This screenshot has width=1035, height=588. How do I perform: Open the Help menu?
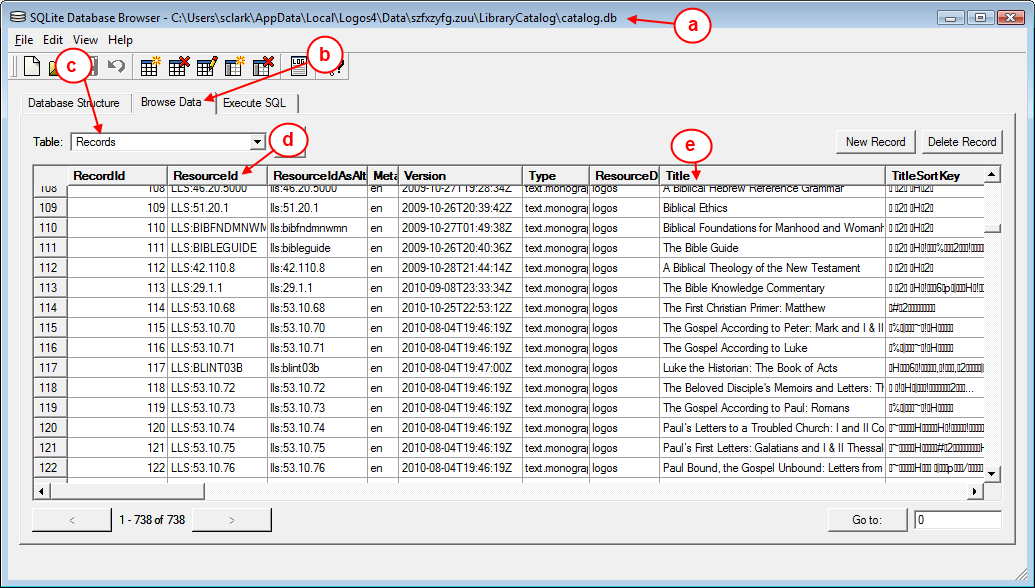pos(120,40)
